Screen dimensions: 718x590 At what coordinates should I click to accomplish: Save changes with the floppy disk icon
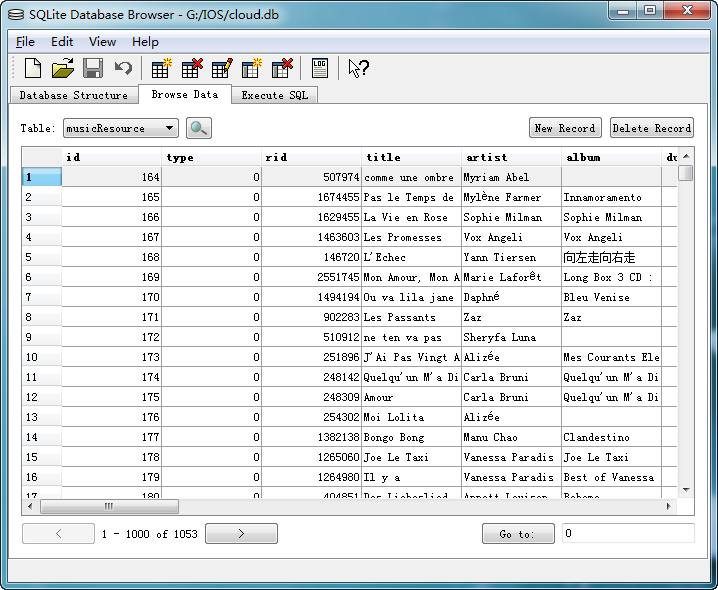click(93, 68)
